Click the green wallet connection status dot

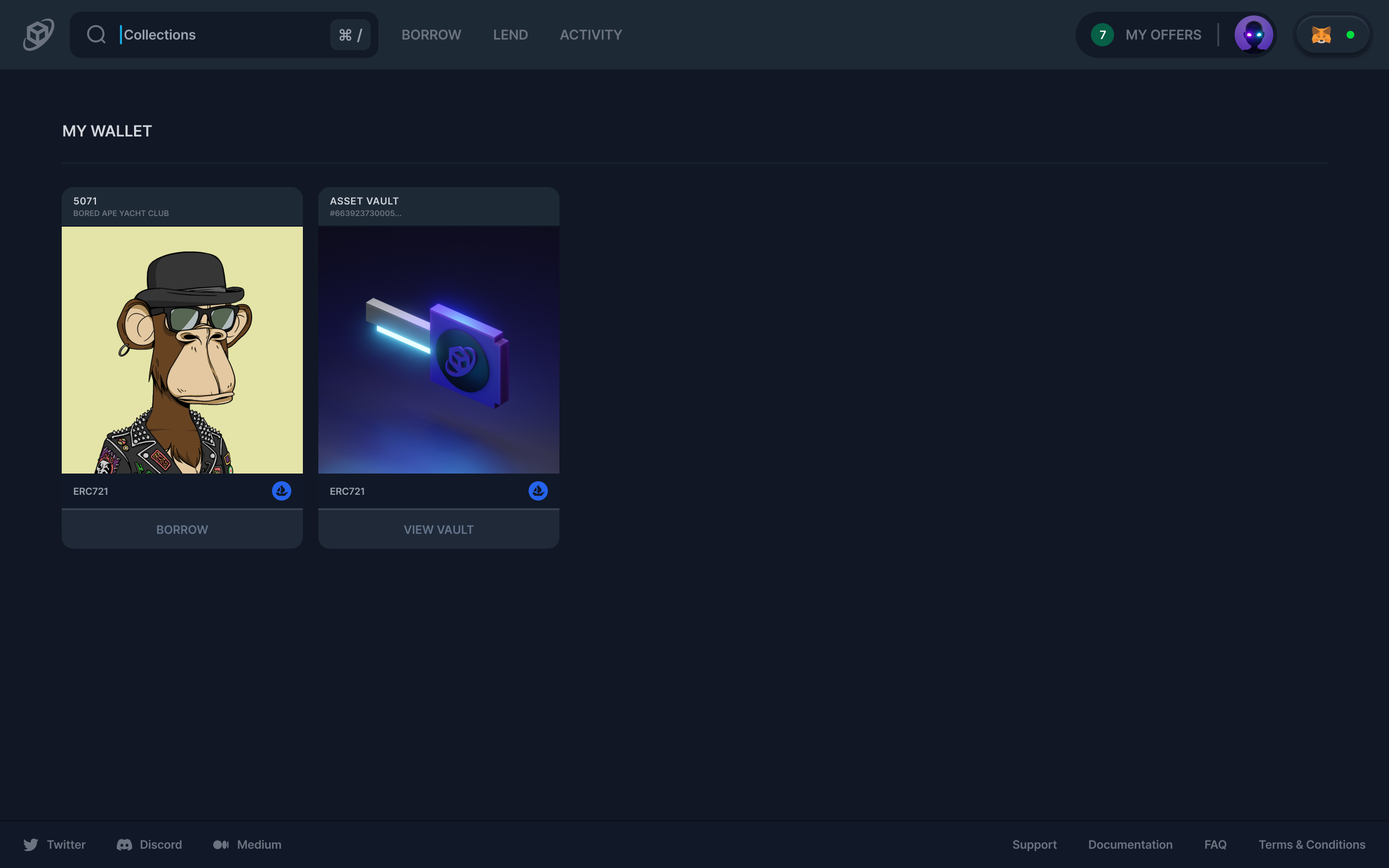(x=1350, y=35)
